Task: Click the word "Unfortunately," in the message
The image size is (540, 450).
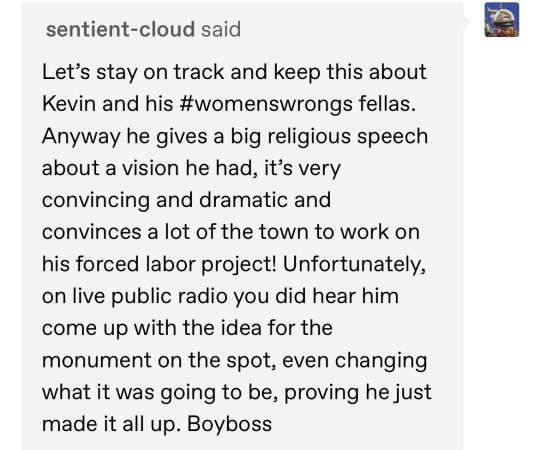Action: [x=354, y=264]
